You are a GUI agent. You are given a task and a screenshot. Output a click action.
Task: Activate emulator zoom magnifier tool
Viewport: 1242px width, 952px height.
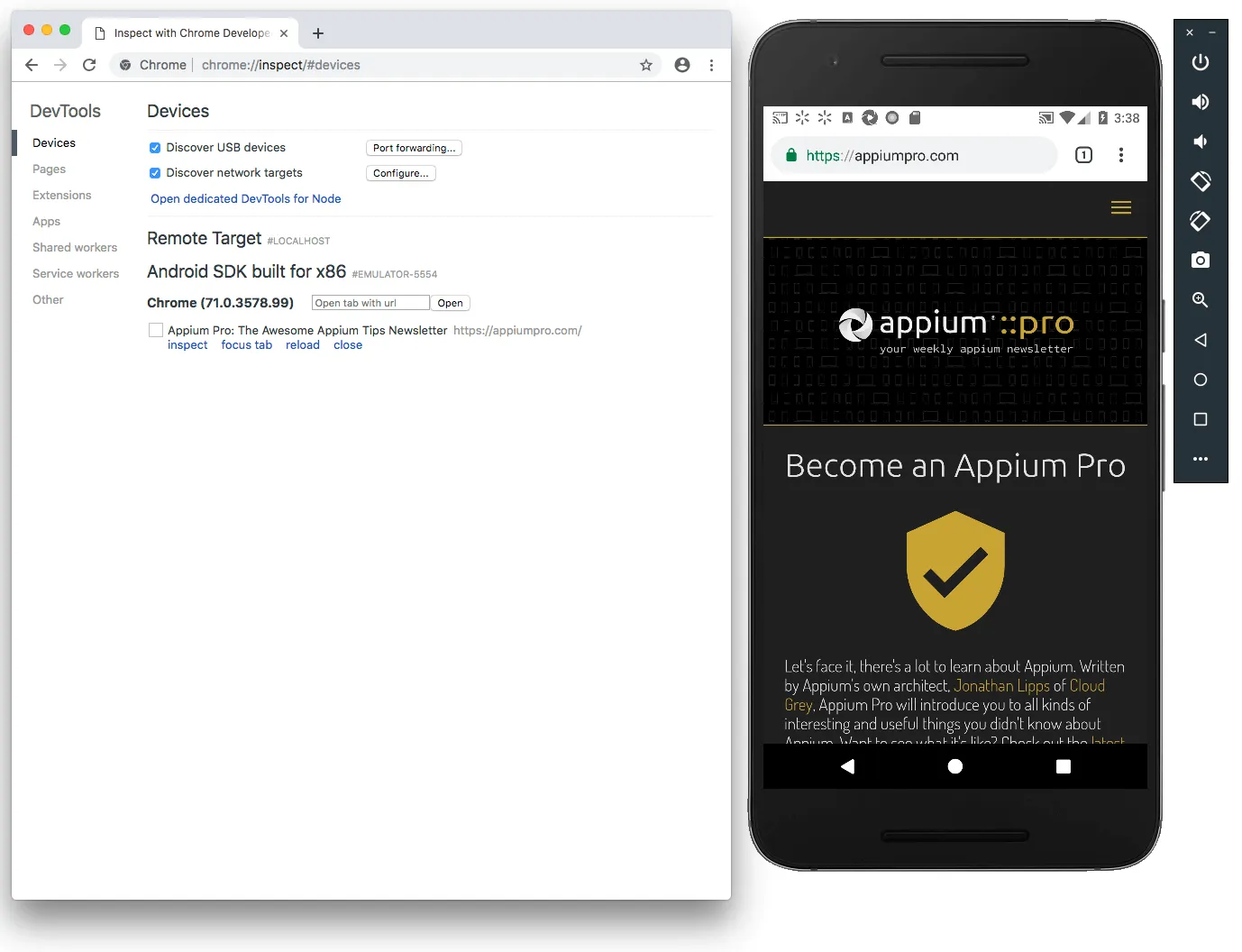[x=1200, y=300]
